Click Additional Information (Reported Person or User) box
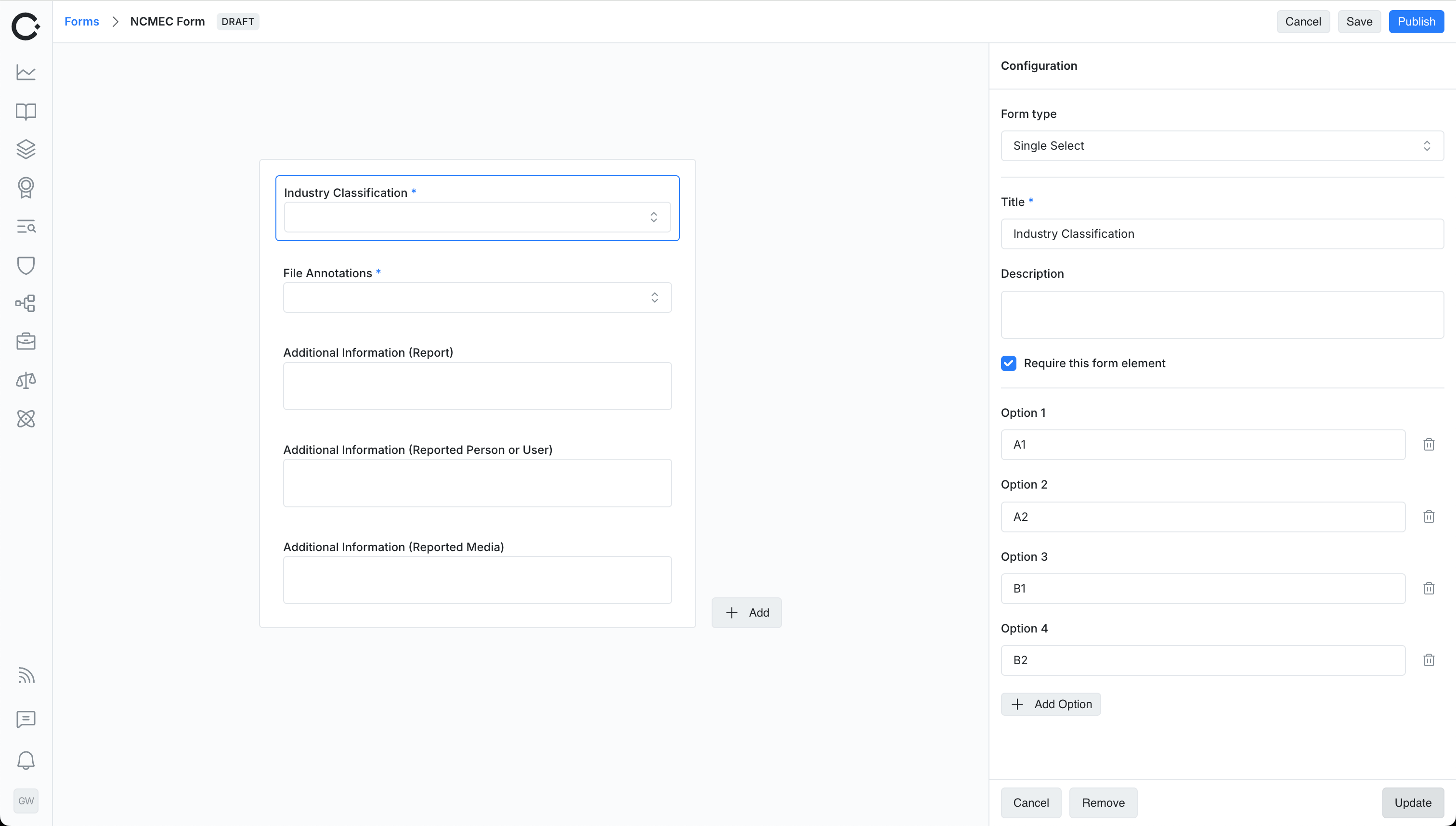Image resolution: width=1456 pixels, height=826 pixels. [x=477, y=483]
